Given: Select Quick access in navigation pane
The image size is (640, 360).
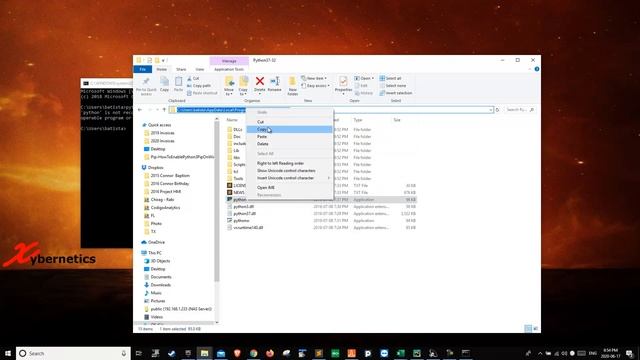Looking at the screenshot, I should point(159,125).
